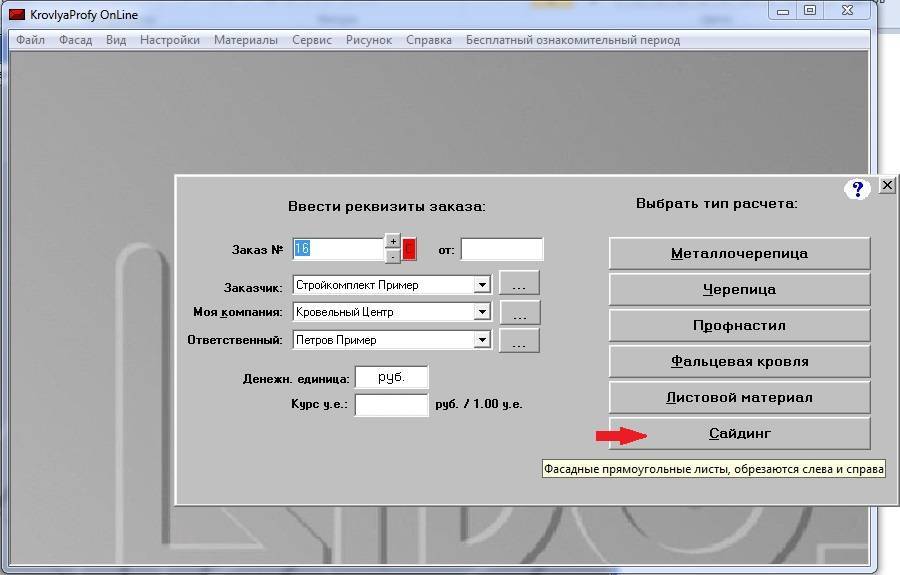Choose the Сайдинг calculation type
Screen dimensions: 900x575
pos(739,434)
